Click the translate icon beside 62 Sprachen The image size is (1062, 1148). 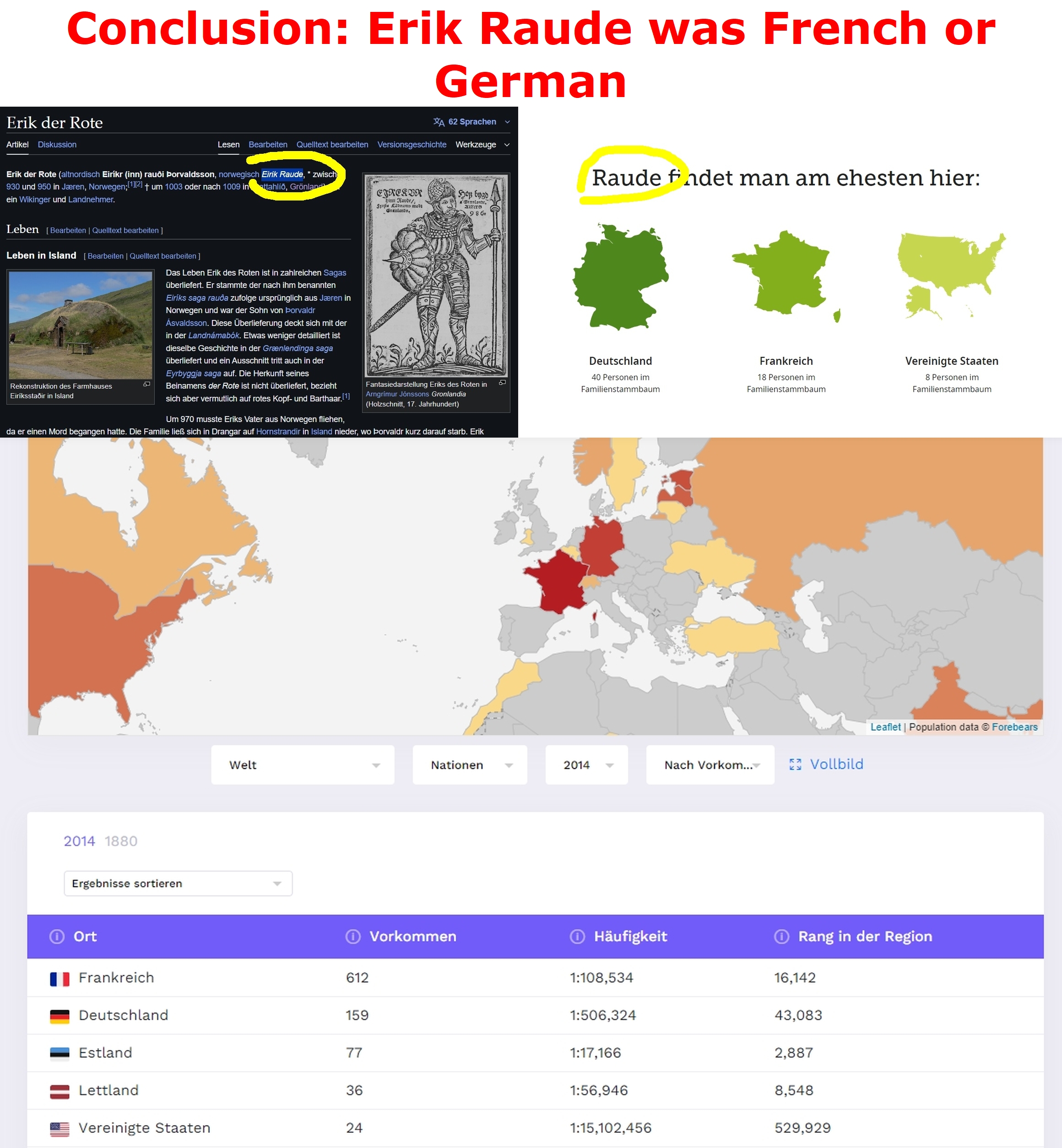[439, 122]
